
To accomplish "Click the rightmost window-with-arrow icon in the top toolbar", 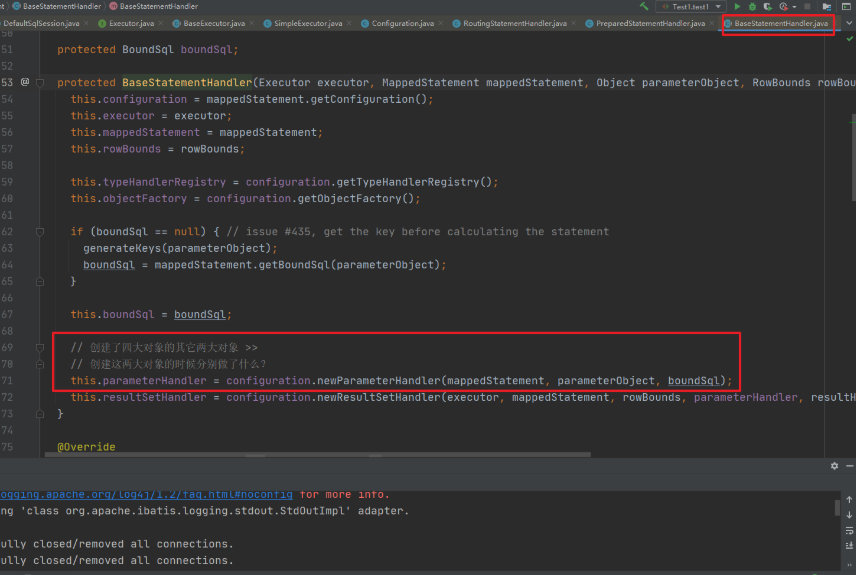I will [847, 7].
